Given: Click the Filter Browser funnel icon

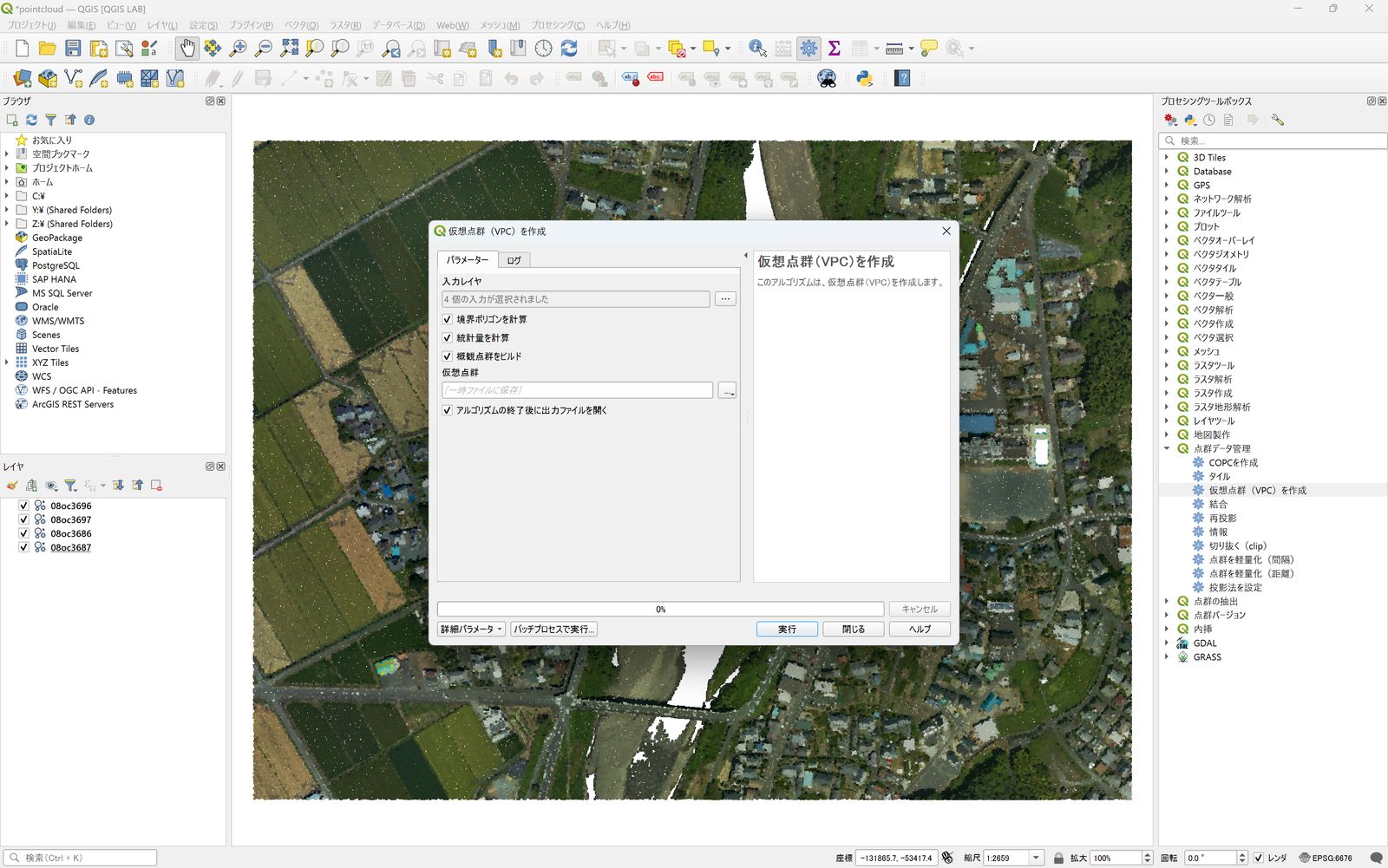Looking at the screenshot, I should tap(50, 120).
